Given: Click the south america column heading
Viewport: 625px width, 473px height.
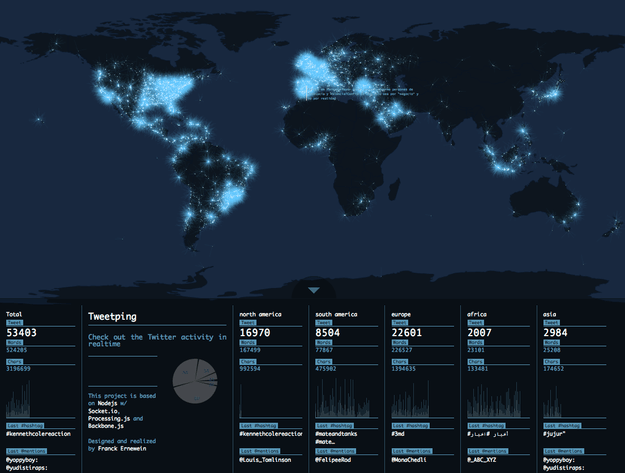Looking at the screenshot, I should click(336, 314).
